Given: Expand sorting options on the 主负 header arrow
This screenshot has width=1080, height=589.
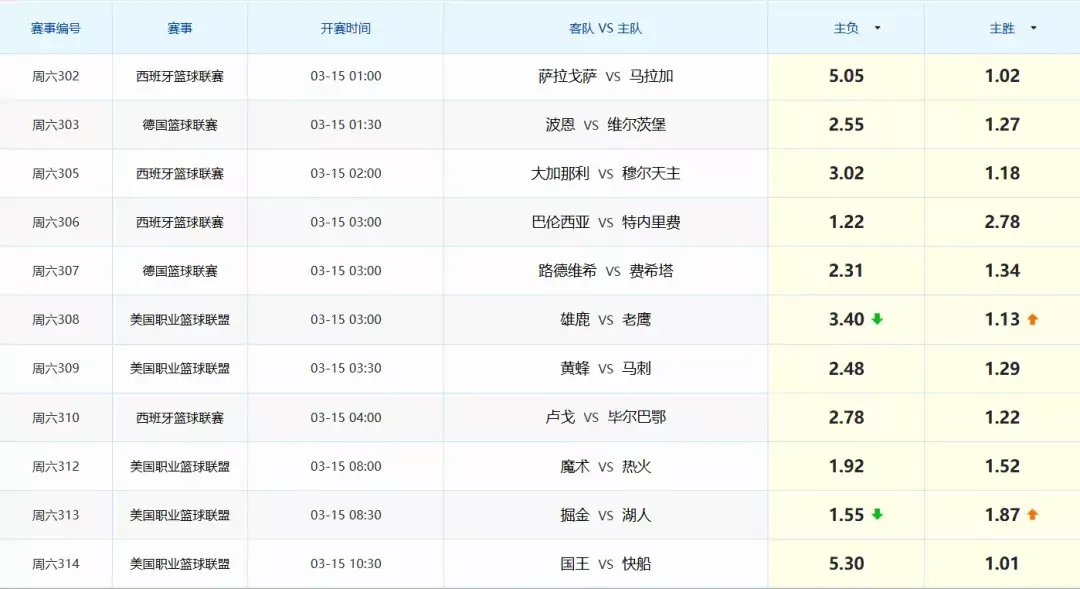Looking at the screenshot, I should tap(877, 27).
